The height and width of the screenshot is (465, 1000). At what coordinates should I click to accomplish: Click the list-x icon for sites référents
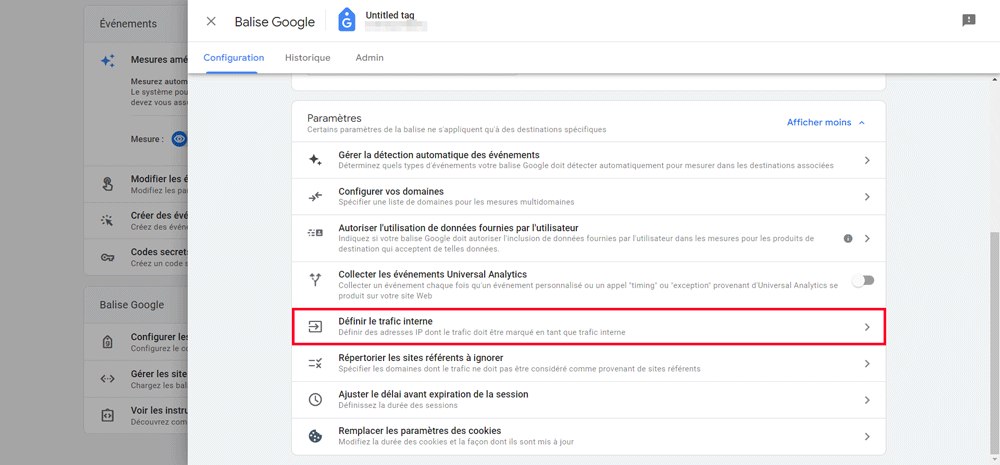pyautogui.click(x=315, y=364)
